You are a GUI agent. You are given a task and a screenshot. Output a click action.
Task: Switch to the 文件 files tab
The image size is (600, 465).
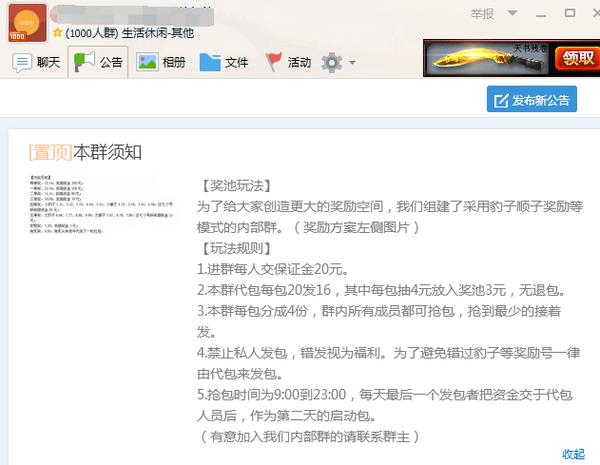point(224,62)
